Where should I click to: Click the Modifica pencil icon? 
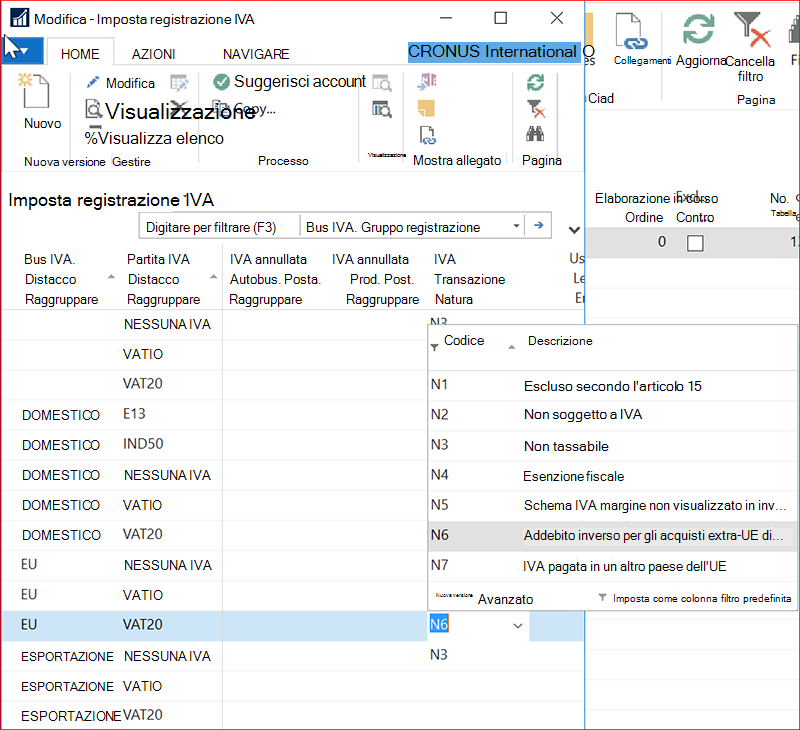pyautogui.click(x=92, y=82)
